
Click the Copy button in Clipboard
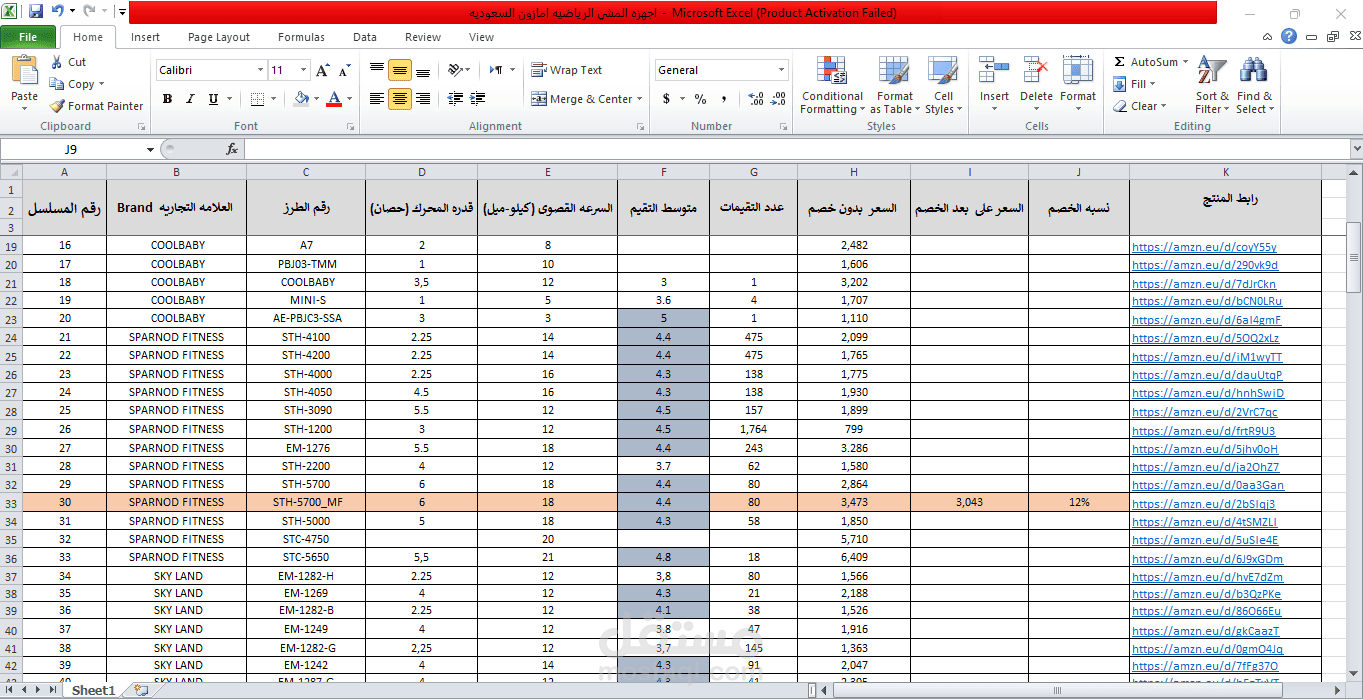pyautogui.click(x=76, y=84)
